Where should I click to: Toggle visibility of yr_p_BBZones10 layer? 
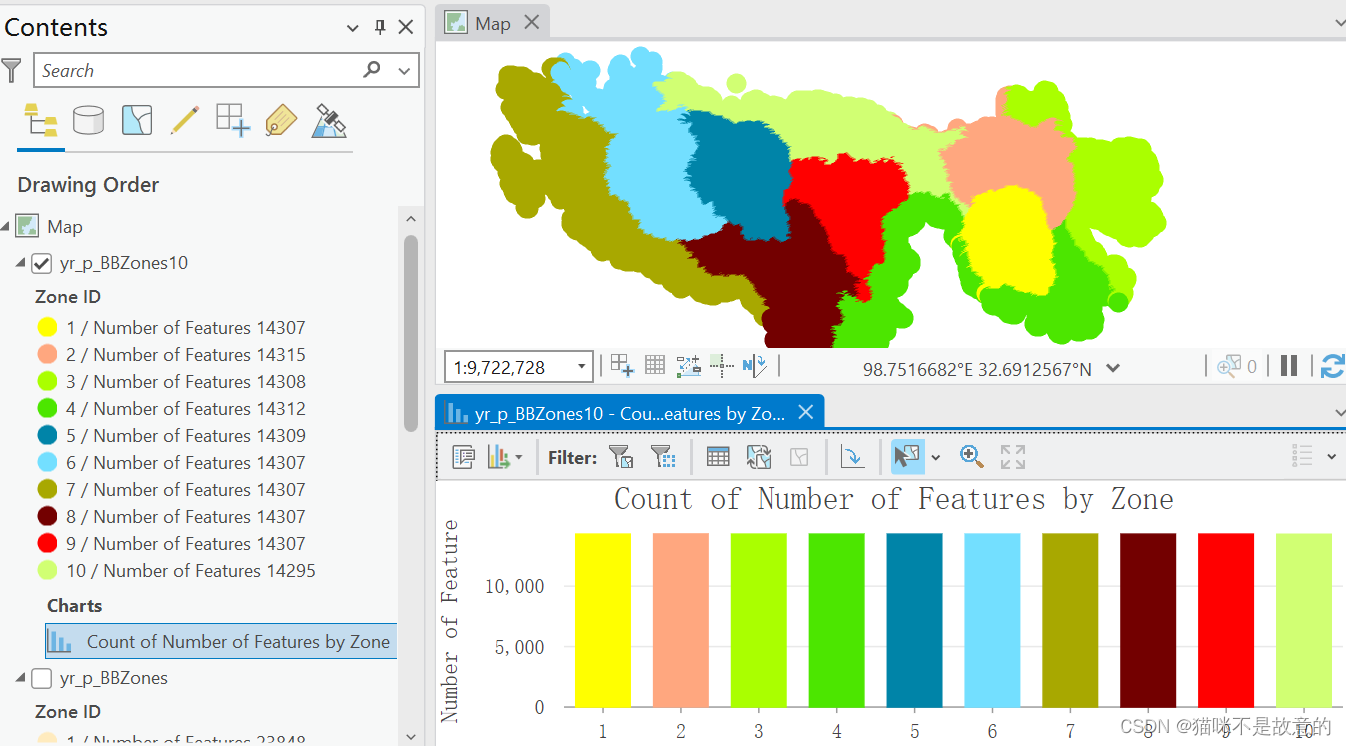tap(41, 263)
